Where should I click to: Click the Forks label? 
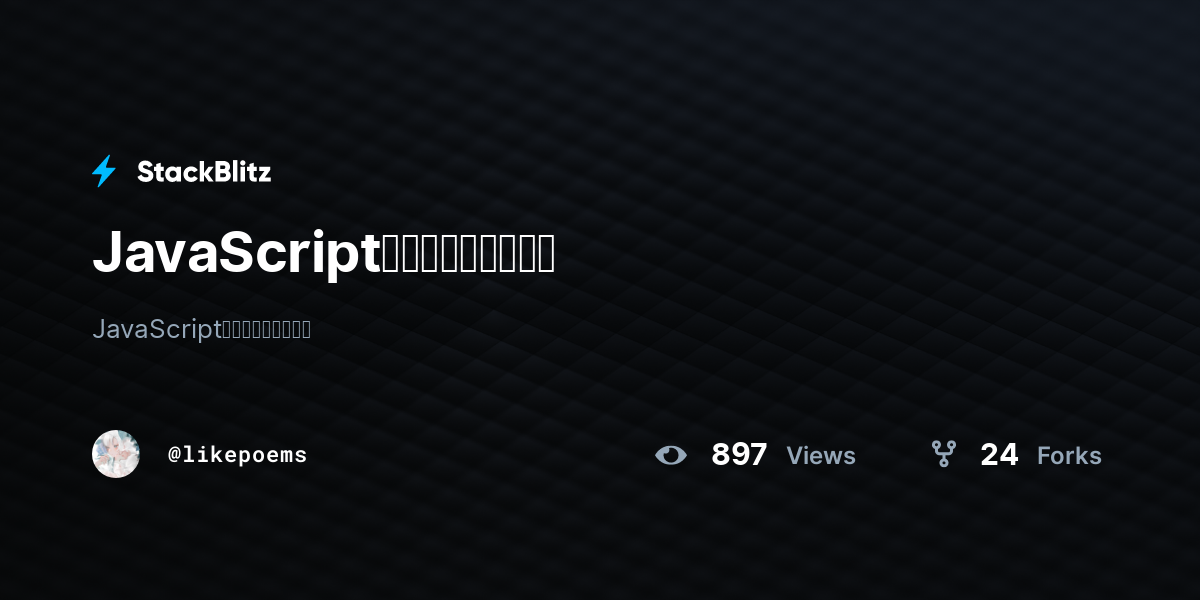pyautogui.click(x=1069, y=456)
